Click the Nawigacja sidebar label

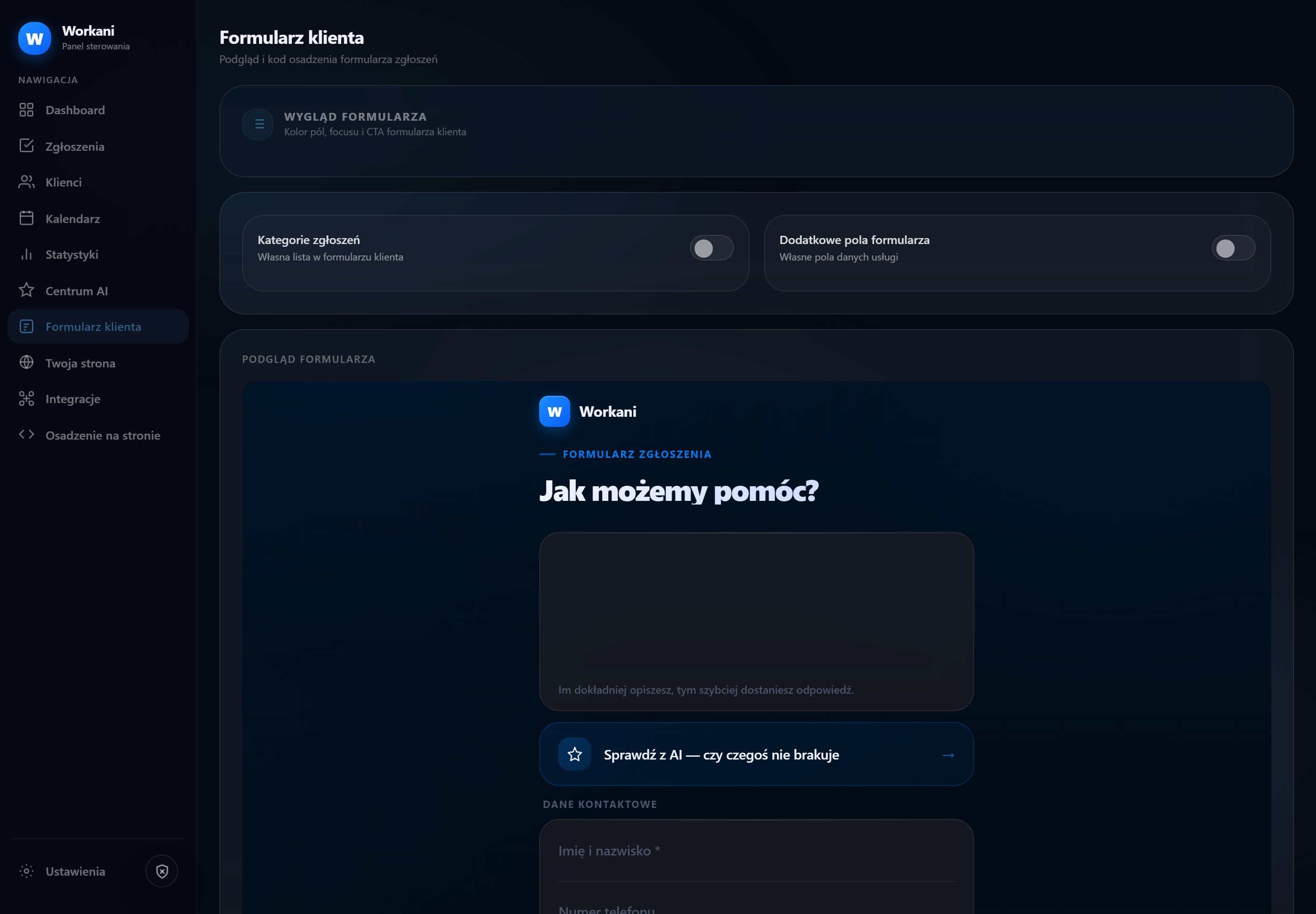coord(48,80)
